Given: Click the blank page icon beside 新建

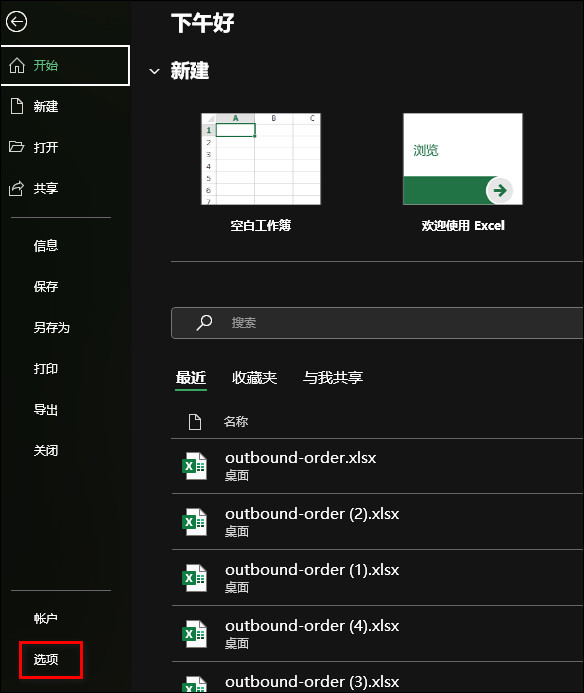Looking at the screenshot, I should pos(17,107).
